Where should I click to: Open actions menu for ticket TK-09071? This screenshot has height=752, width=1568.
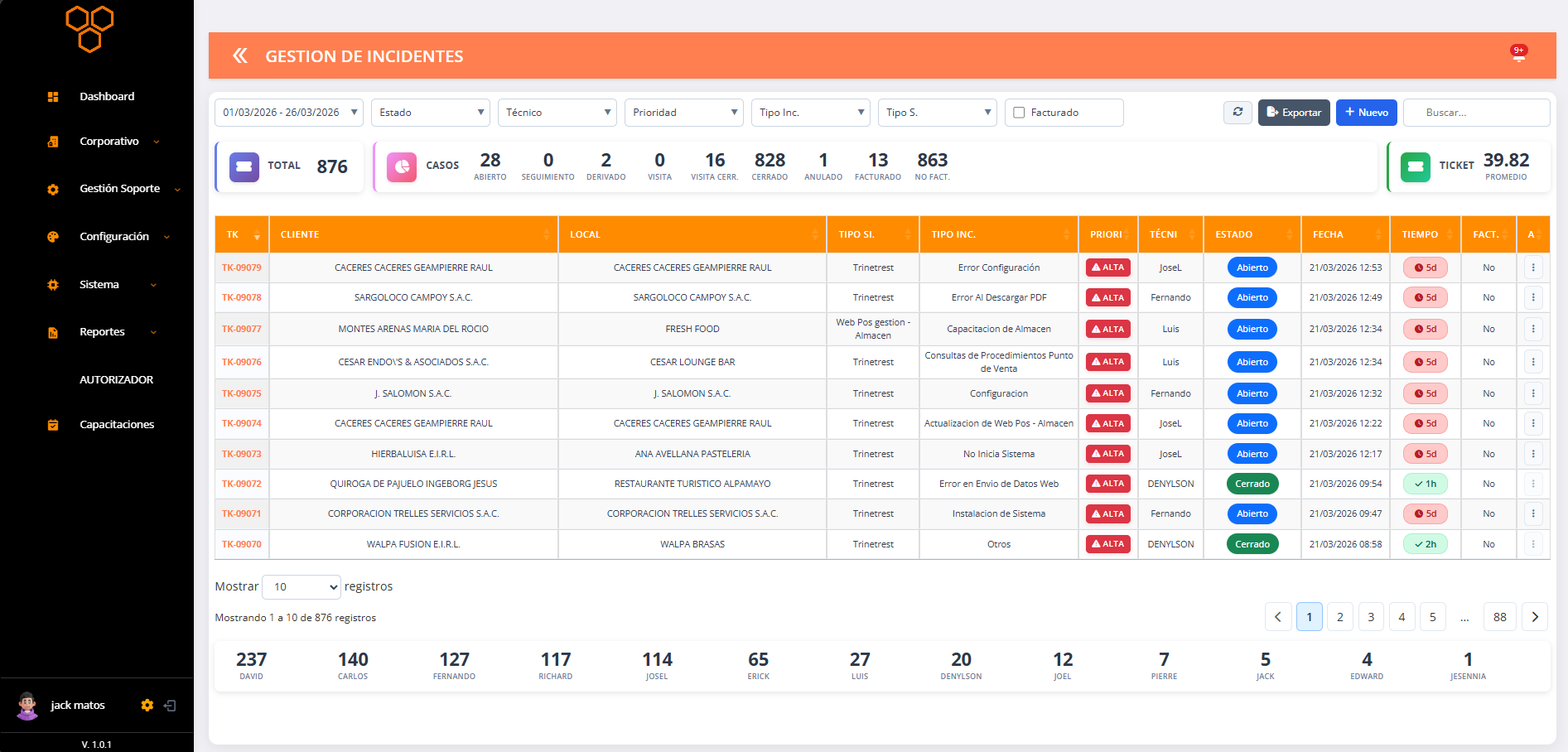pos(1533,513)
